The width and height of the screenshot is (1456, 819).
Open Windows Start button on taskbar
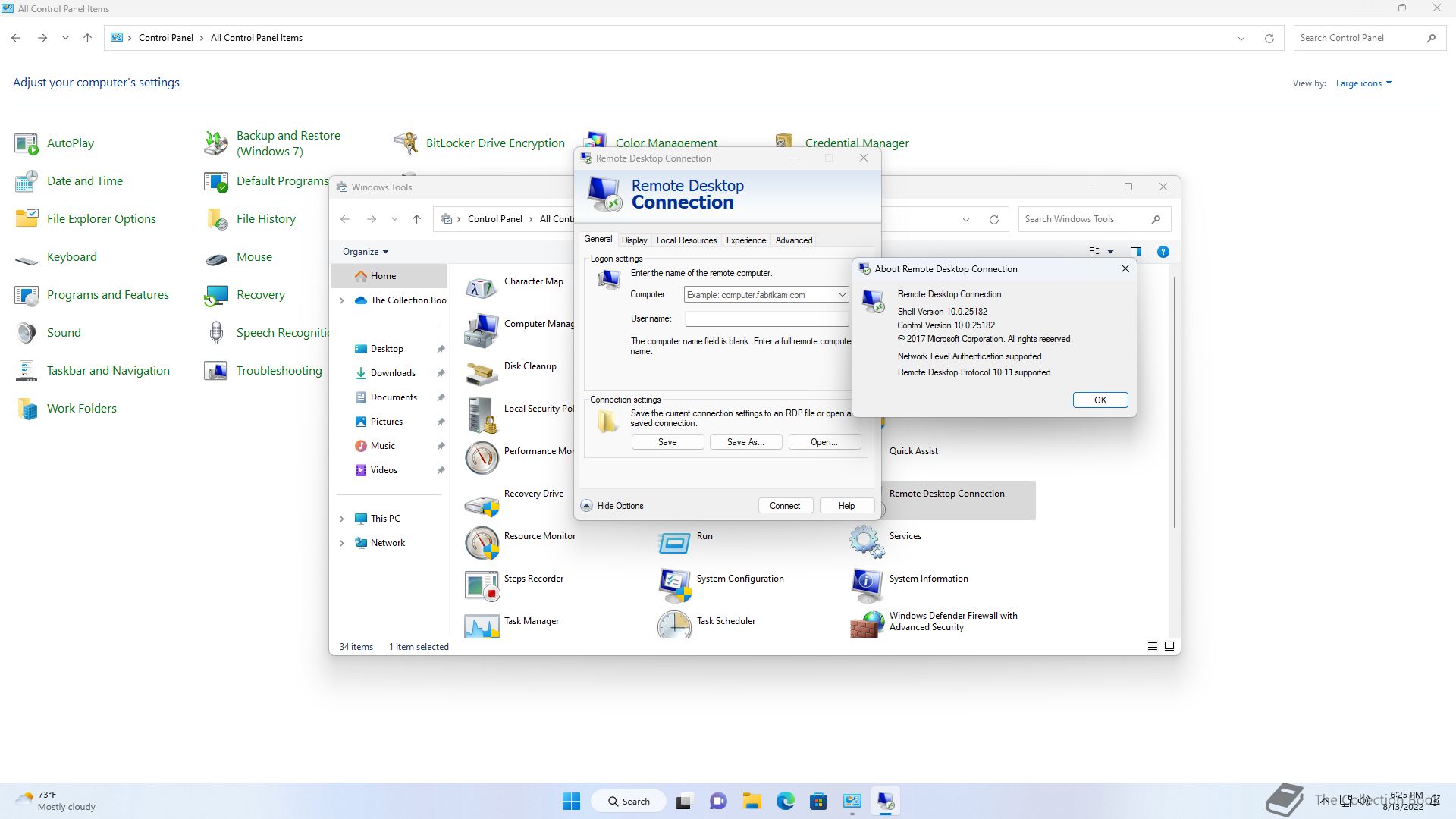571,802
